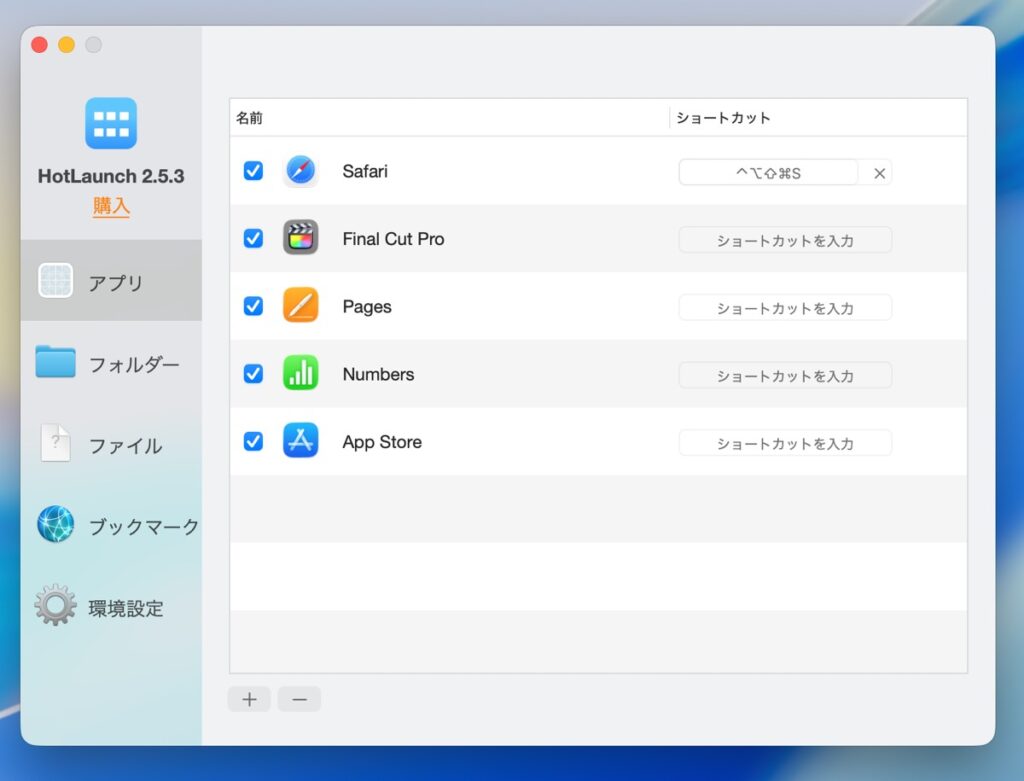Disable the Final Cut Pro checkbox
The image size is (1024, 781).
[x=253, y=238]
